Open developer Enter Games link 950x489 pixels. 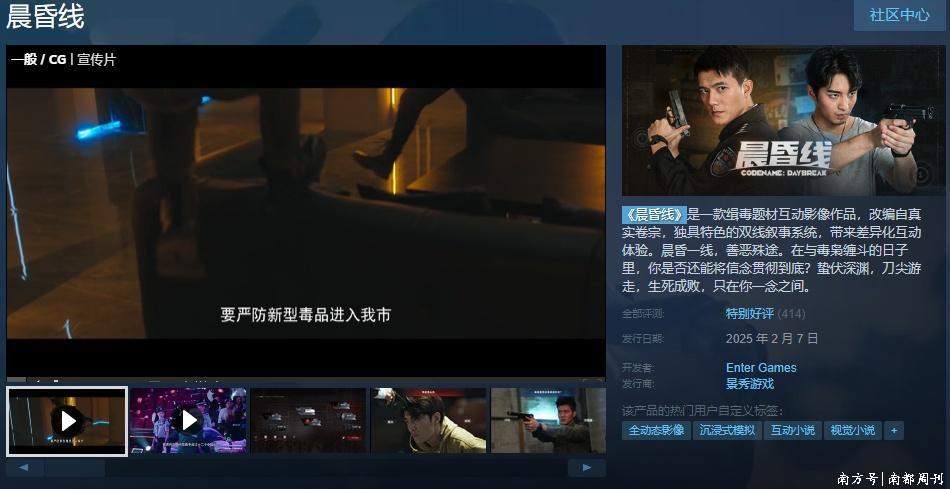click(761, 368)
